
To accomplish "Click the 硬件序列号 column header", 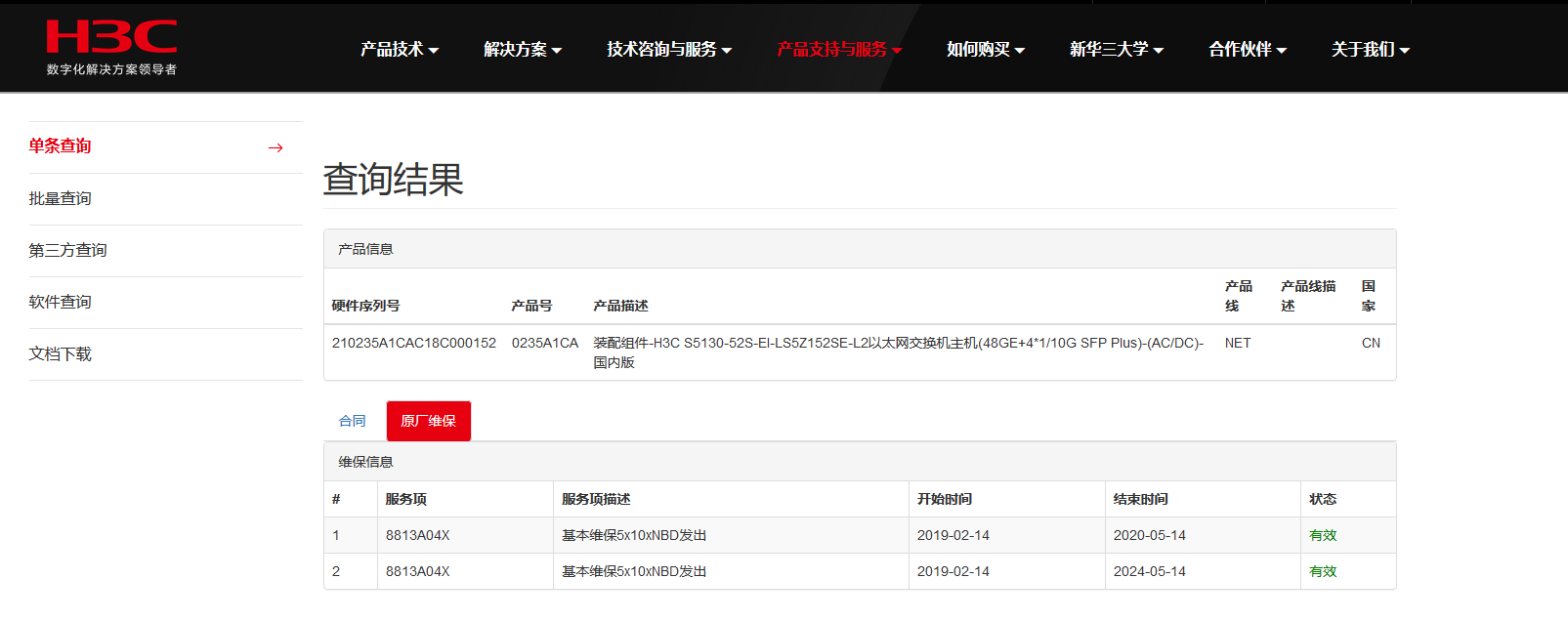I will pos(365,306).
